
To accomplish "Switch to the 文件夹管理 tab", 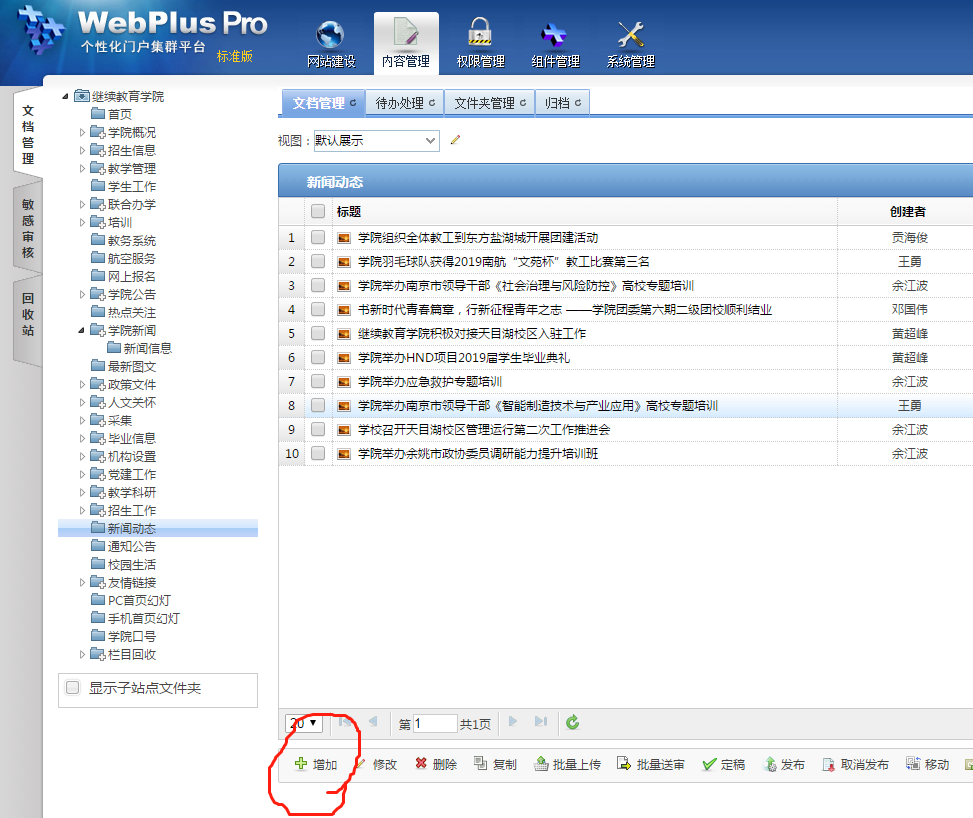I will pos(489,103).
